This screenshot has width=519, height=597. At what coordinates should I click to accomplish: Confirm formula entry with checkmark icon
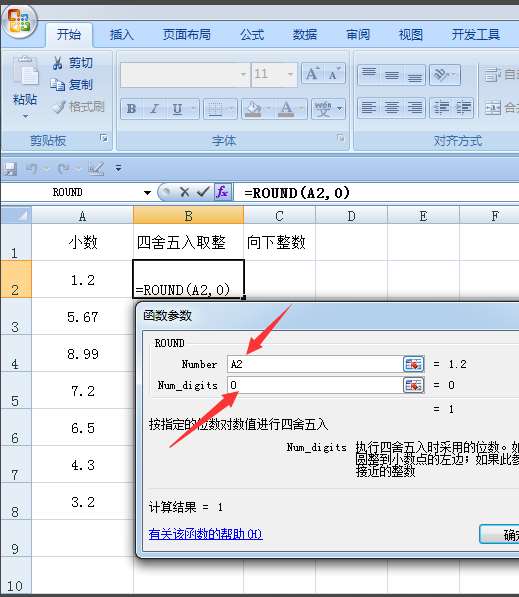[x=203, y=192]
